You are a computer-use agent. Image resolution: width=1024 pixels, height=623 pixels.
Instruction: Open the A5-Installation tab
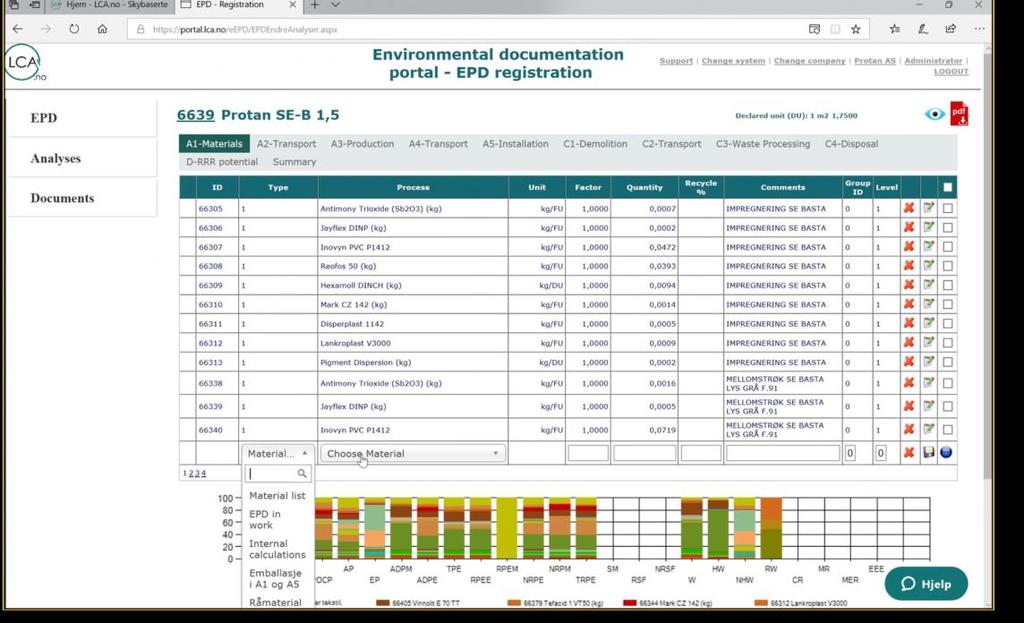coord(515,144)
